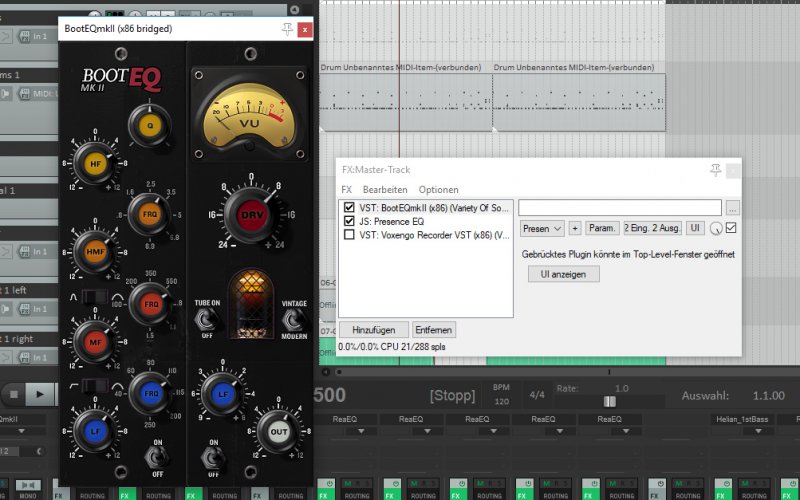Image resolution: width=800 pixels, height=500 pixels.
Task: Click the '+' preset button
Action: [x=574, y=229]
